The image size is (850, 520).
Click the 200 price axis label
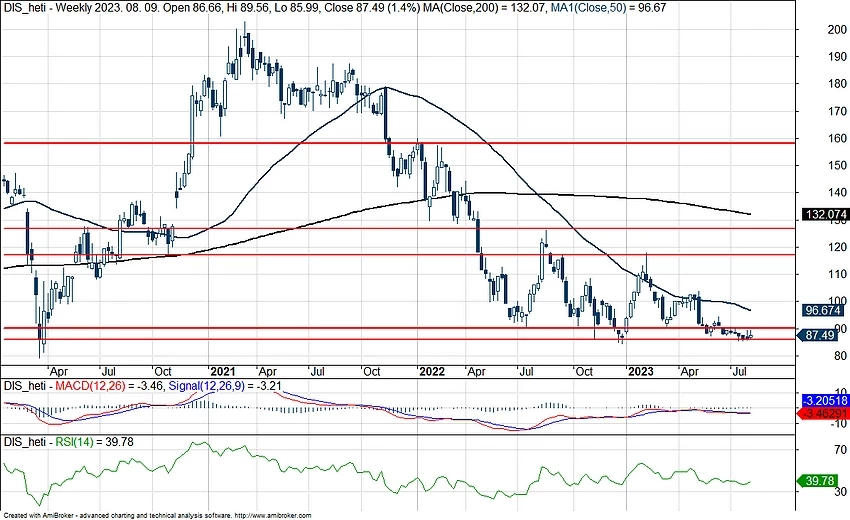[837, 30]
